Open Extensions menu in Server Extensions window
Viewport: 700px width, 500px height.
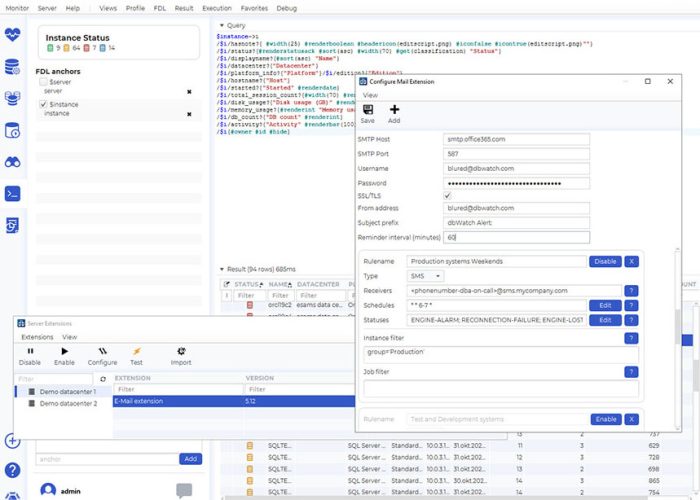[x=37, y=337]
